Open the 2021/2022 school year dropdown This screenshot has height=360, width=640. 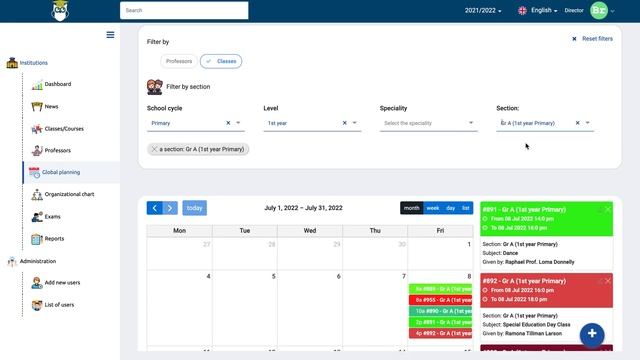[483, 11]
